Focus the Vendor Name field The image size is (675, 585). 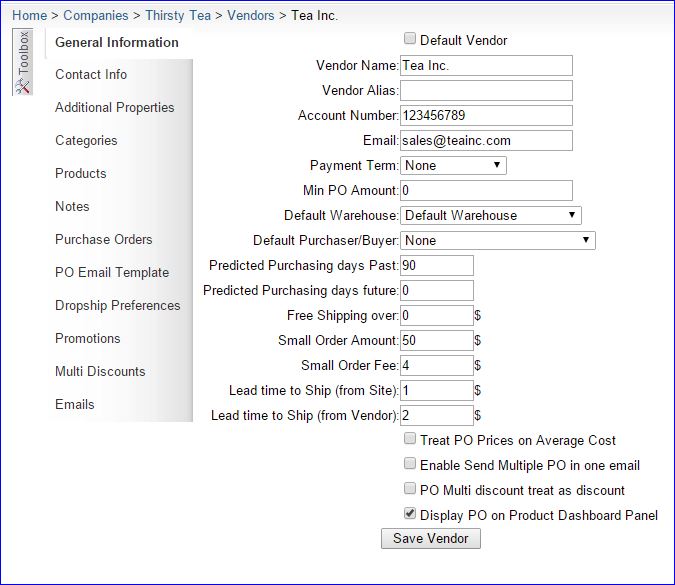click(x=486, y=65)
